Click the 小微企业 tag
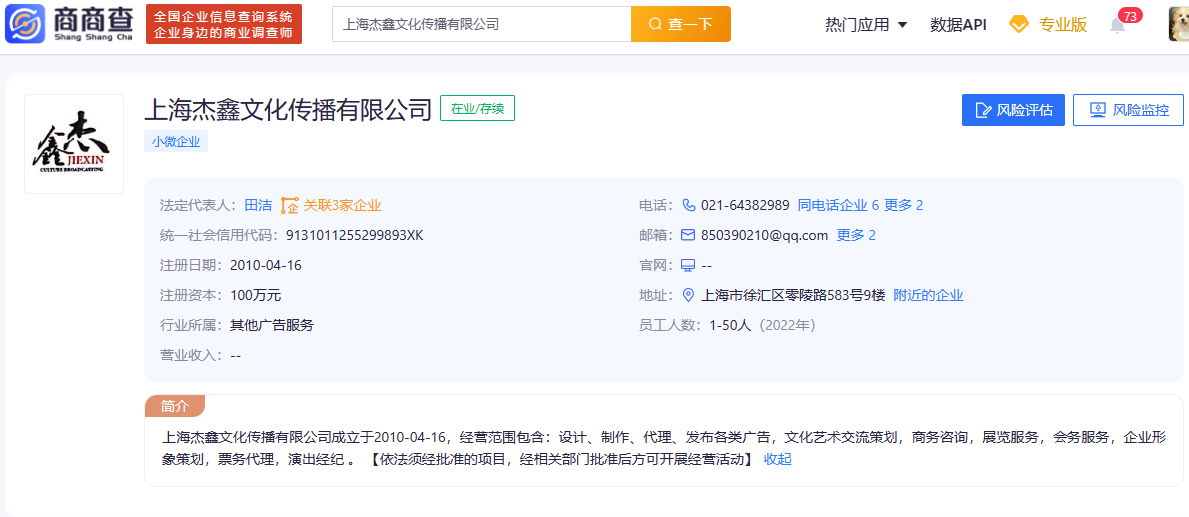Image resolution: width=1189 pixels, height=517 pixels. [176, 141]
